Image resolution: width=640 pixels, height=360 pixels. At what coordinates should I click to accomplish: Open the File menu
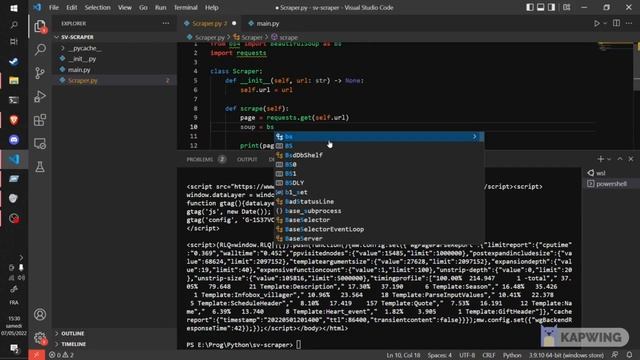(x=53, y=7)
